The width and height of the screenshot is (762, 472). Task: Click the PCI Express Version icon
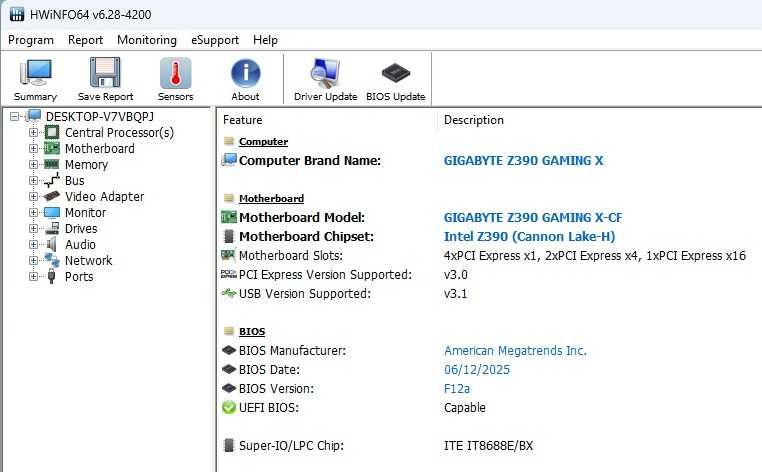(229, 274)
